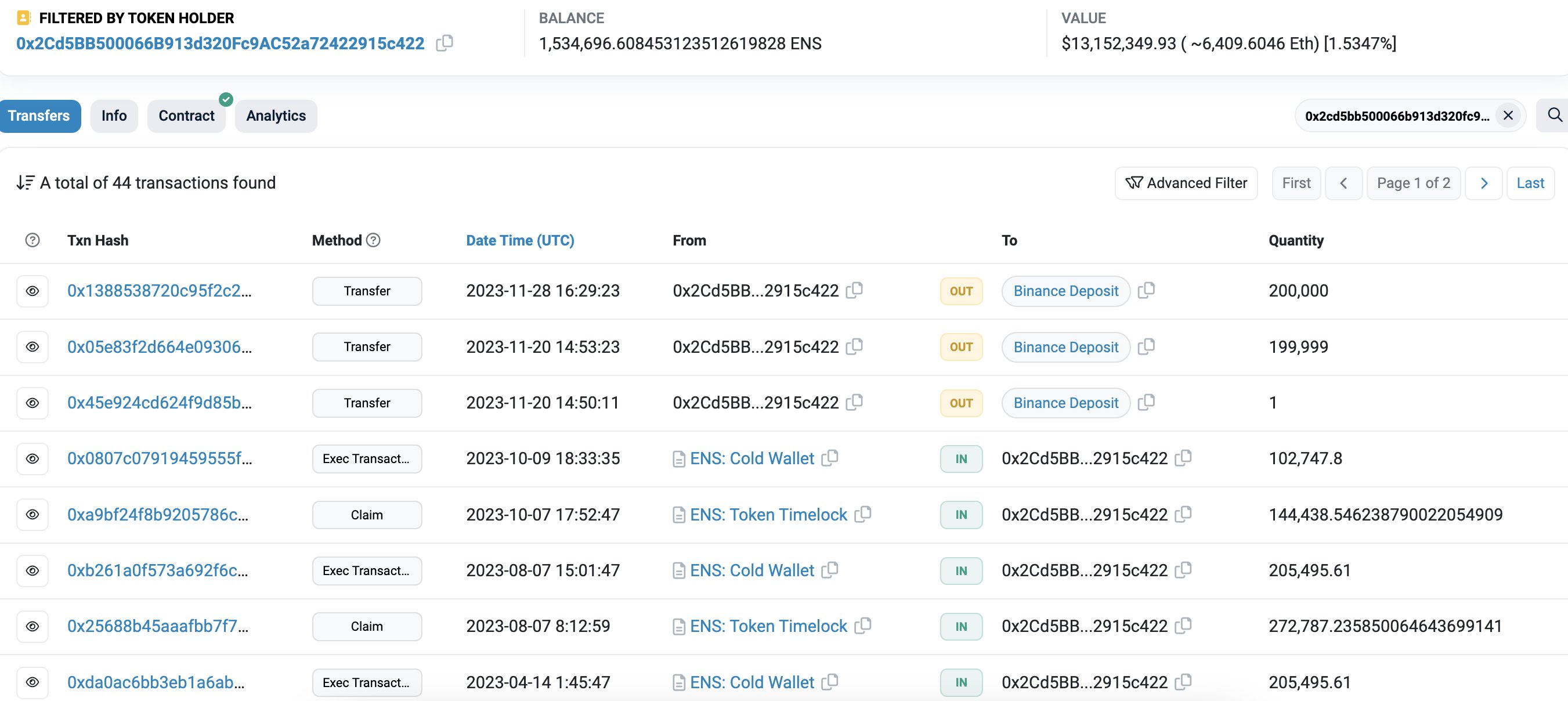Go to next page with right chevron
Screen dimensions: 1568x701
point(1484,183)
